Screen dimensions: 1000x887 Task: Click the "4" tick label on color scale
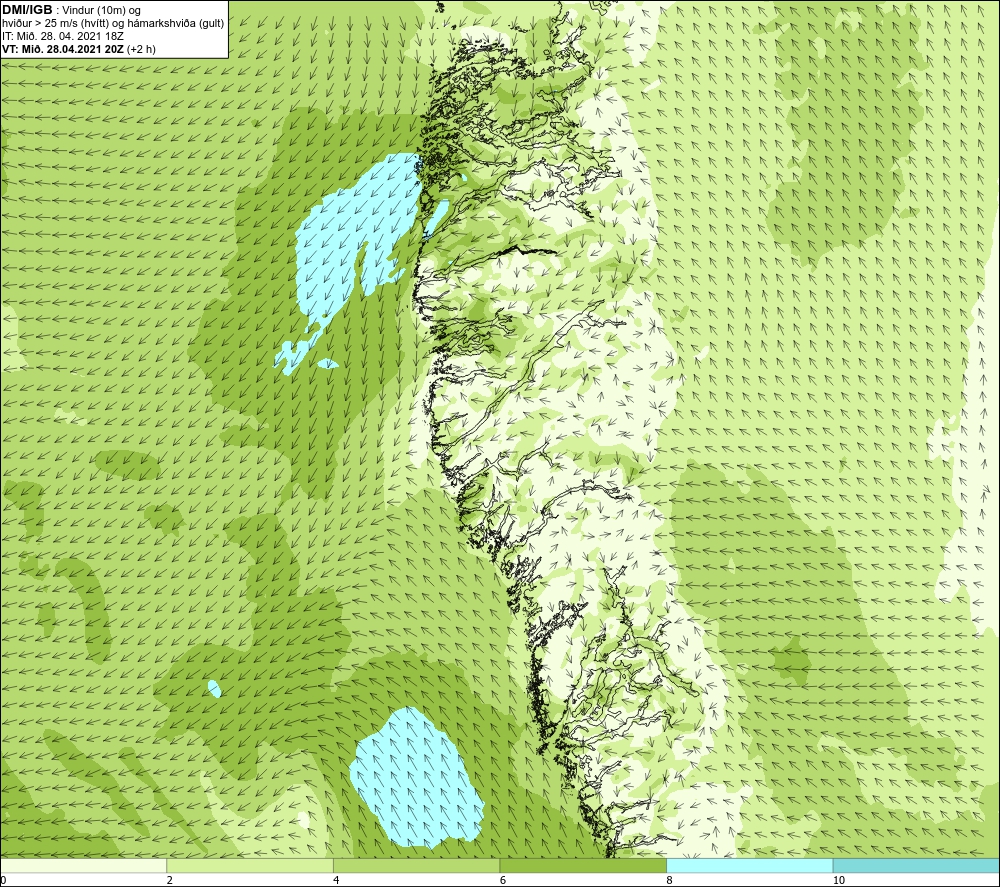[x=336, y=880]
